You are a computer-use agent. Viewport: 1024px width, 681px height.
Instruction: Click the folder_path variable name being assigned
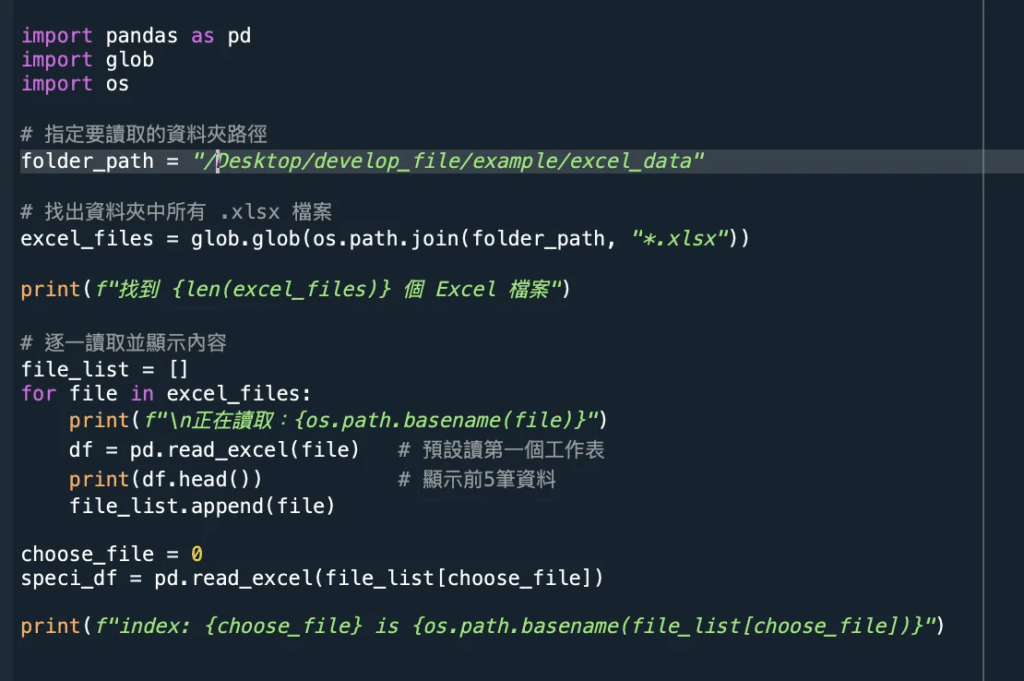click(x=87, y=161)
